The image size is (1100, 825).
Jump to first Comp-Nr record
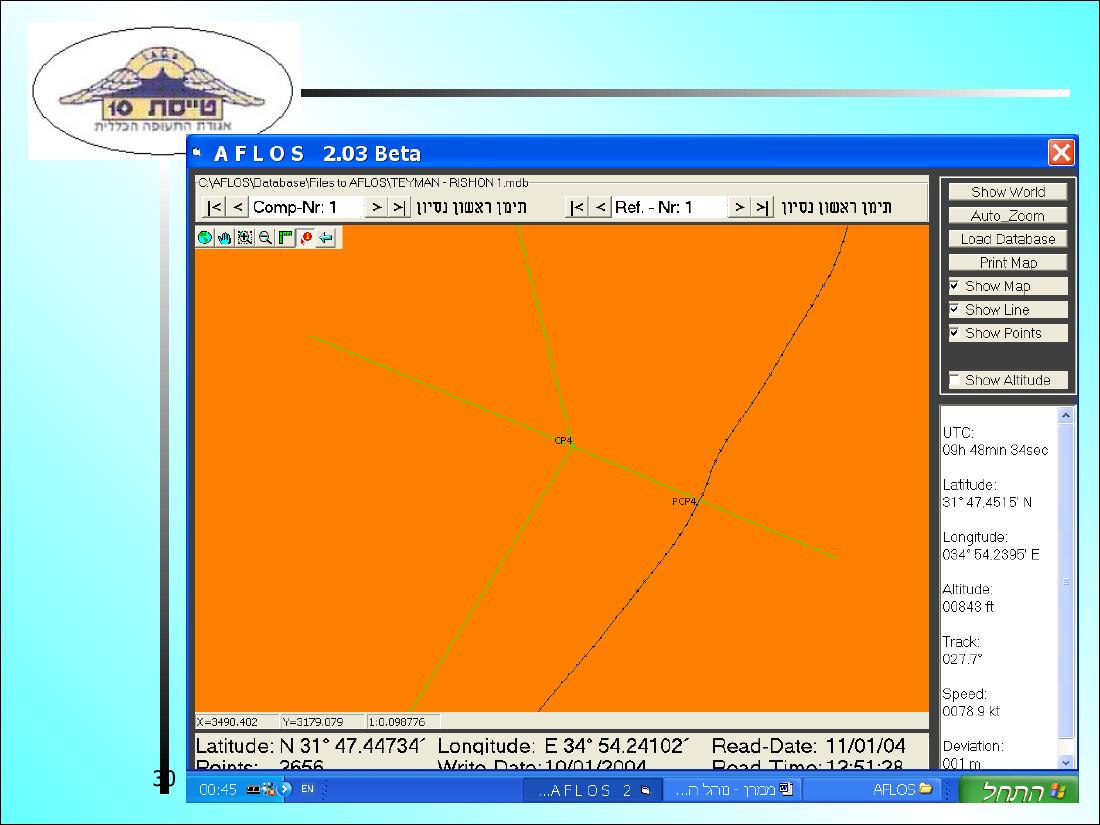pos(215,207)
